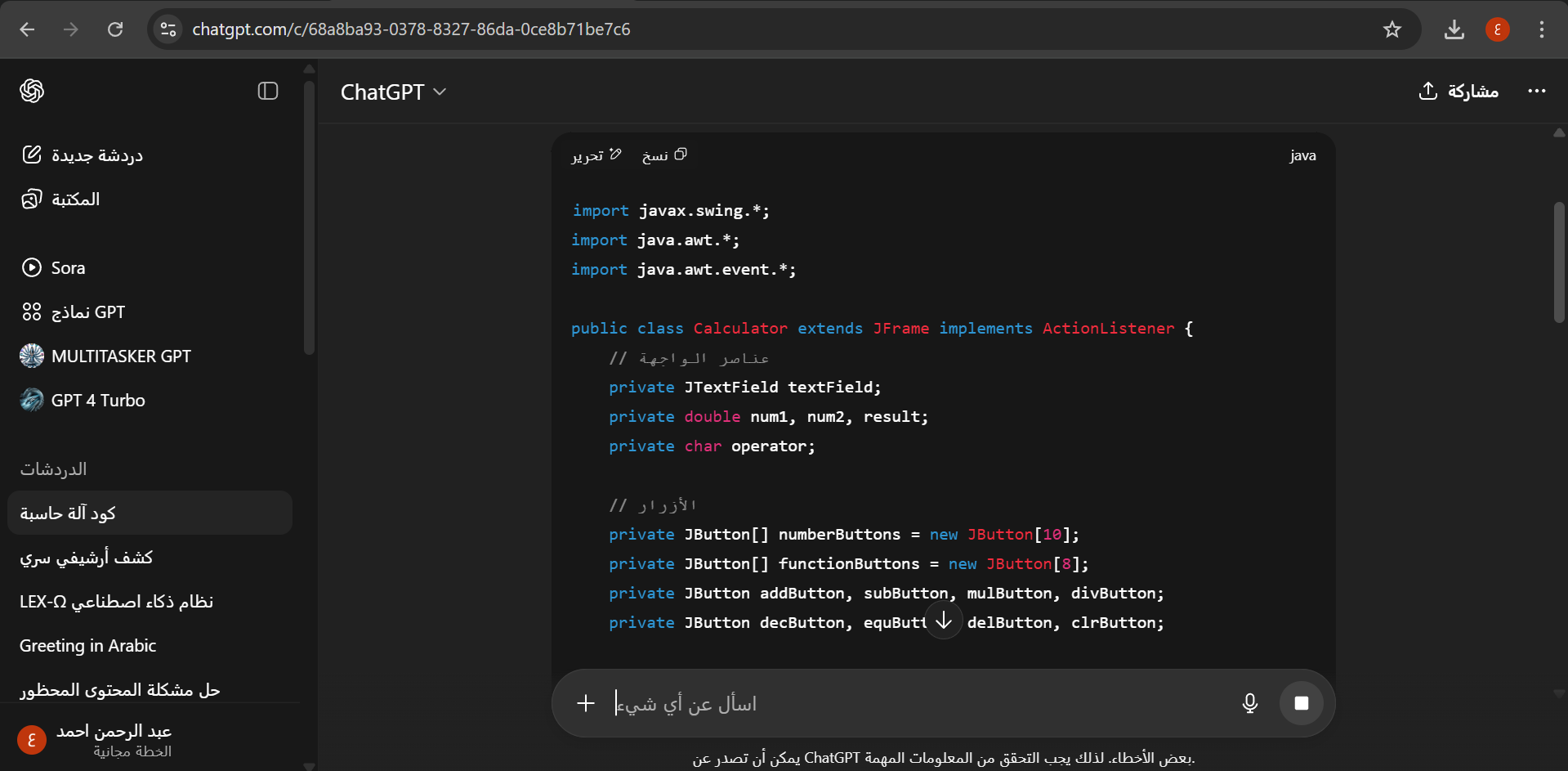The image size is (1568, 771).
Task: Click the chat vertical scrollbar thumb
Action: (1559, 262)
